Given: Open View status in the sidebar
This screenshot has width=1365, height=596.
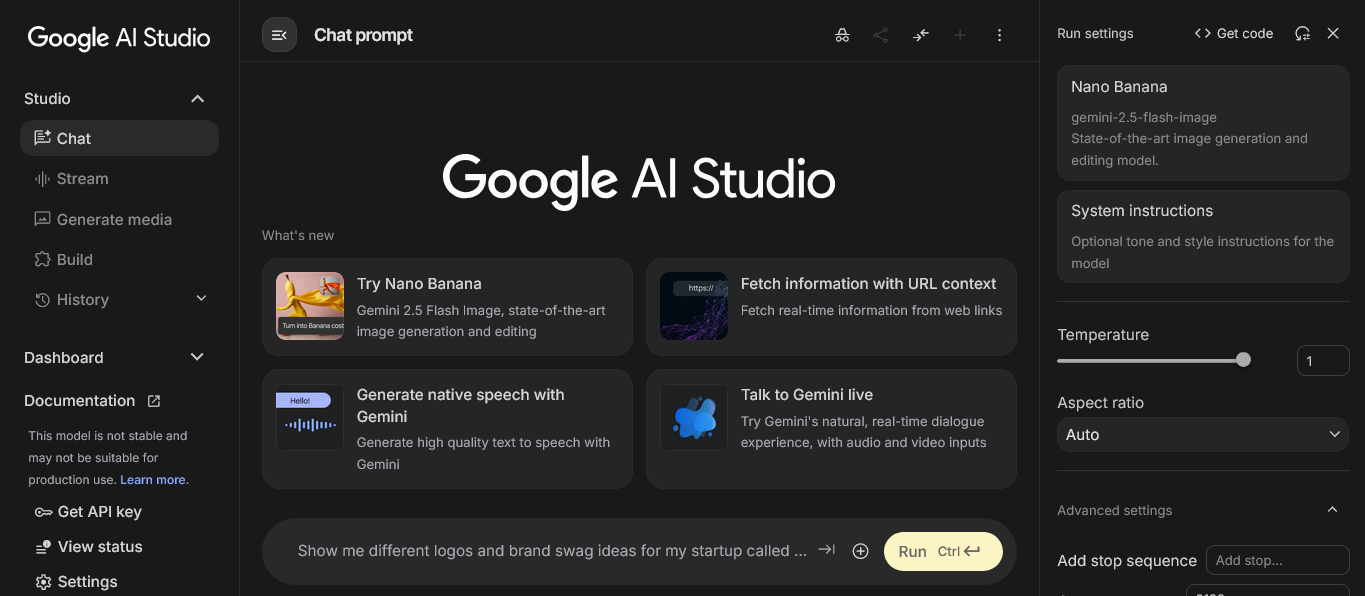Looking at the screenshot, I should tap(89, 547).
